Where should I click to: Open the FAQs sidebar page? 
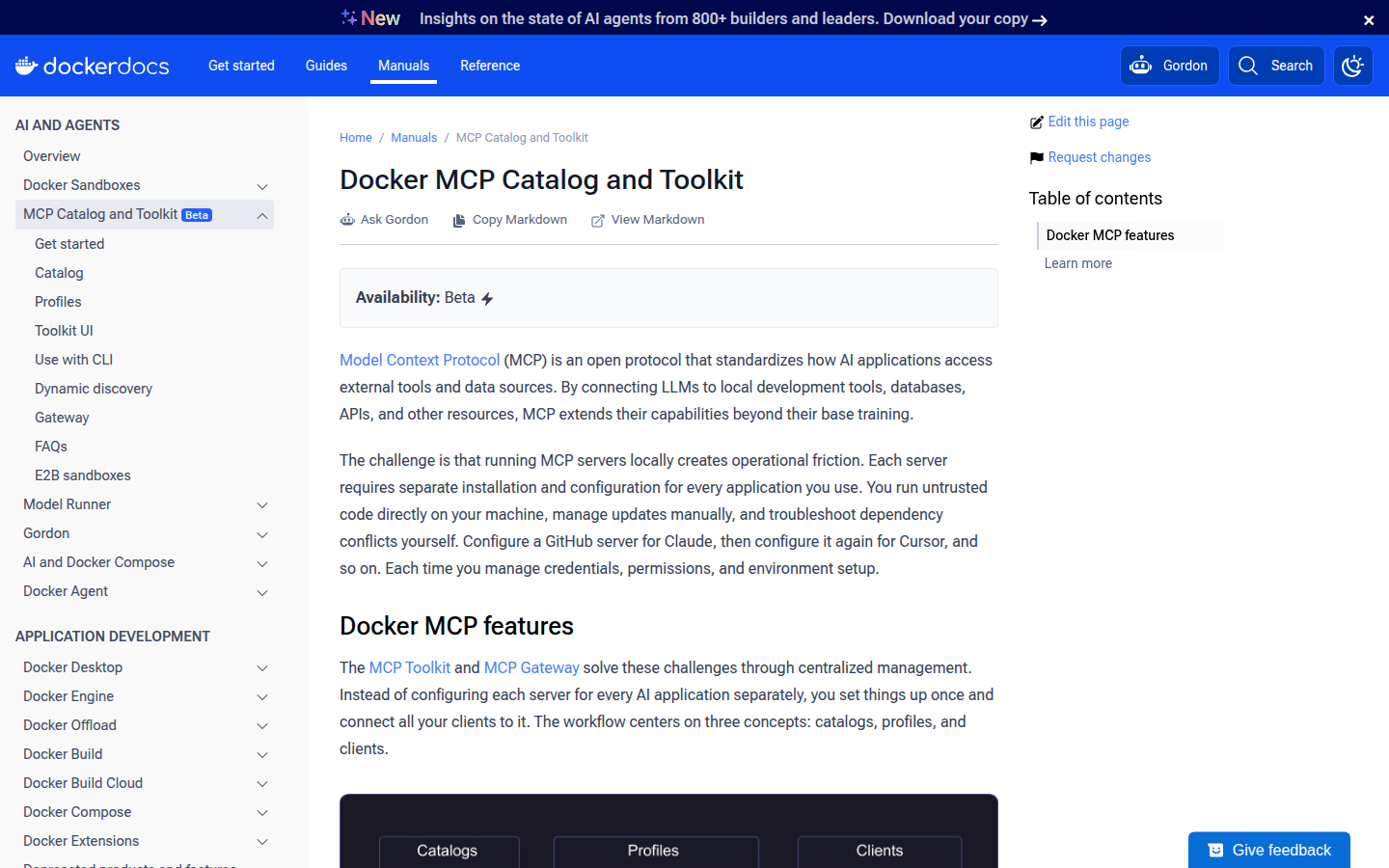click(x=51, y=447)
